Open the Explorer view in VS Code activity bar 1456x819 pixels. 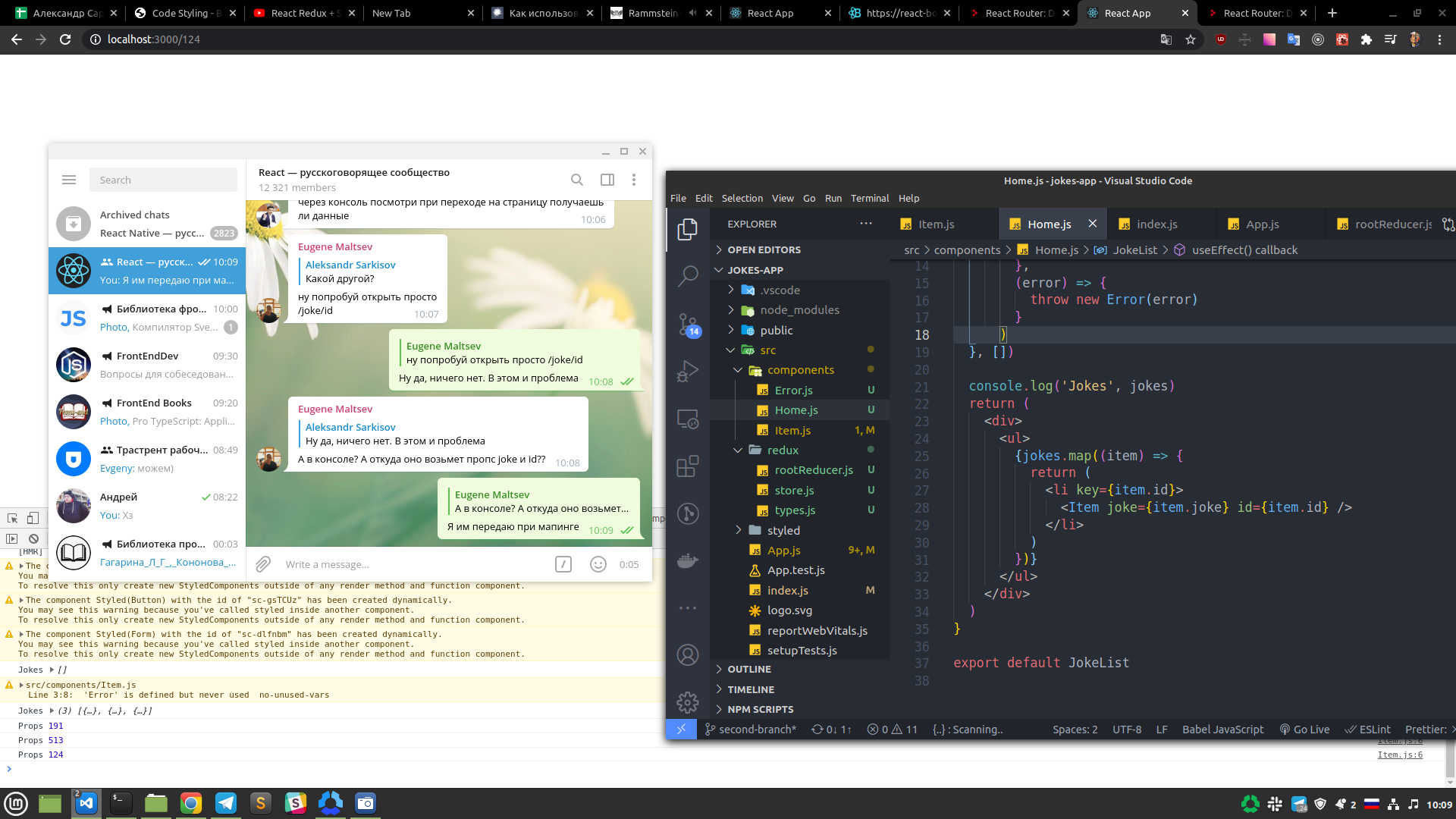point(687,229)
